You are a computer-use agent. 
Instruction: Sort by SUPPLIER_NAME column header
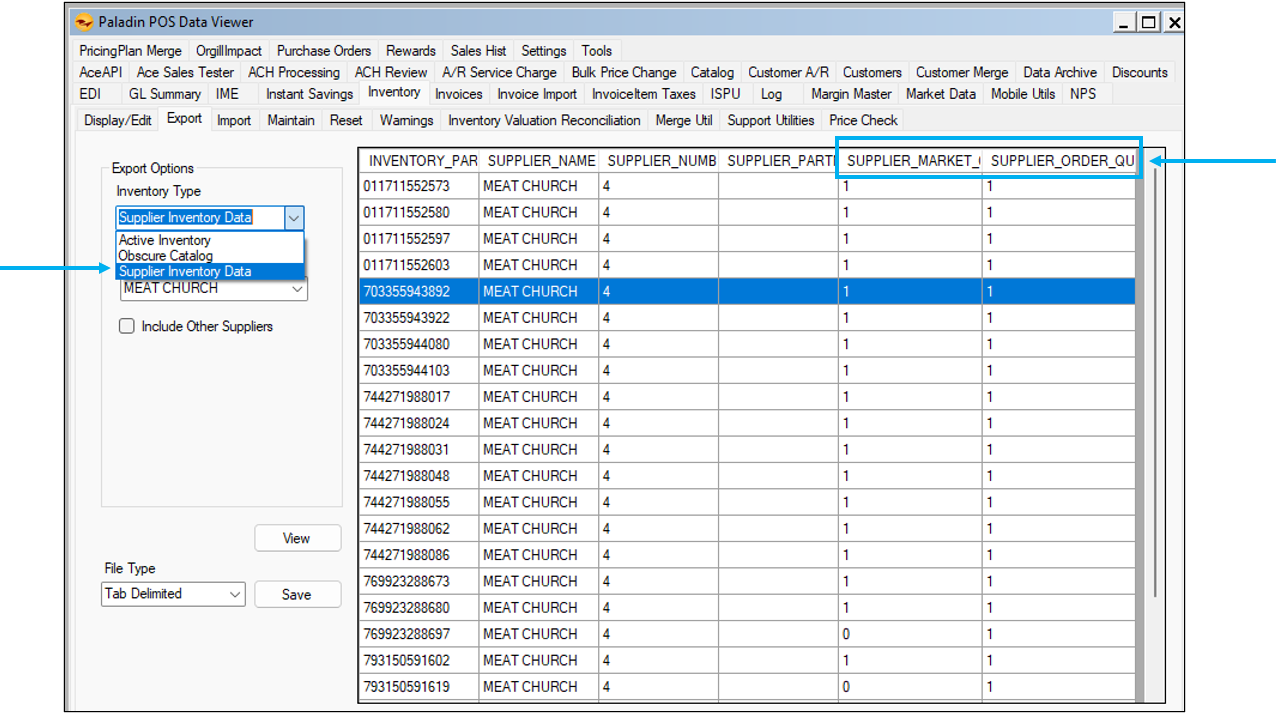[538, 161]
